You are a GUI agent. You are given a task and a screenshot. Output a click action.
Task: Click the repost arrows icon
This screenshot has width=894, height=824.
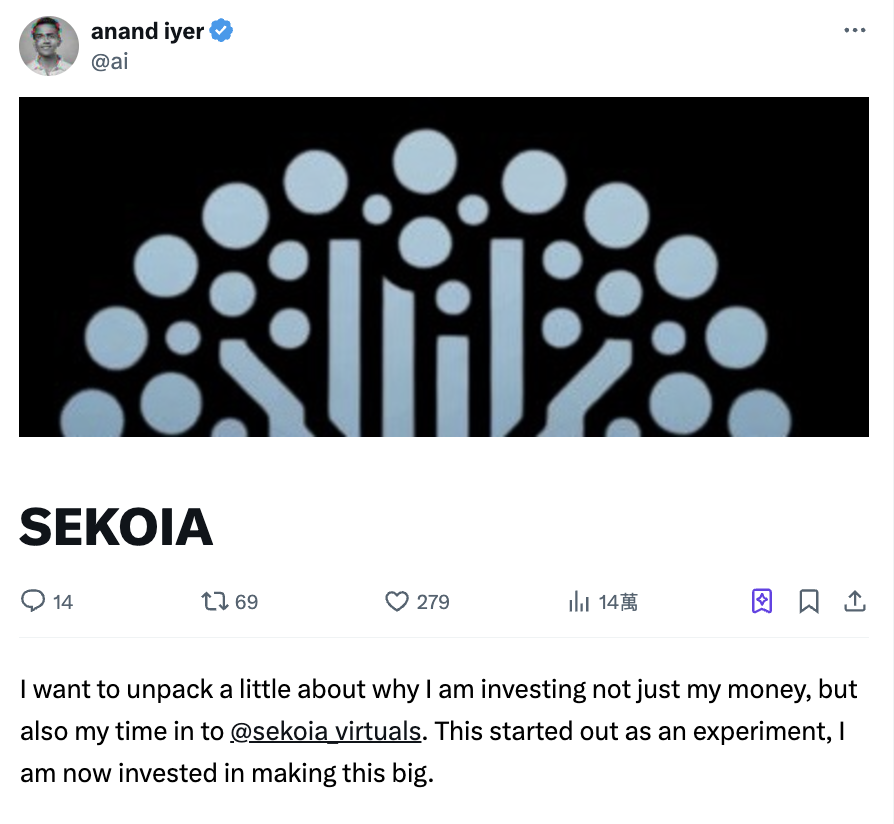(x=213, y=601)
